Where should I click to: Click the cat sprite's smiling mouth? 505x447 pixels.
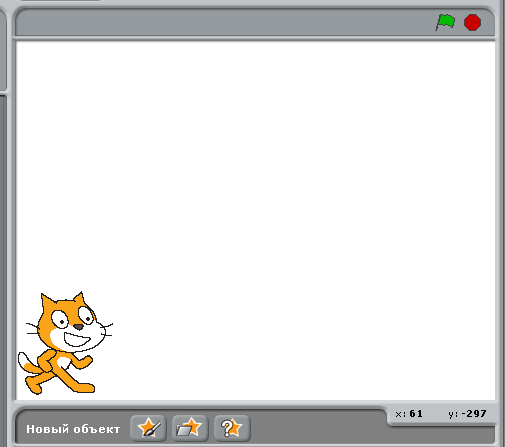click(x=77, y=340)
